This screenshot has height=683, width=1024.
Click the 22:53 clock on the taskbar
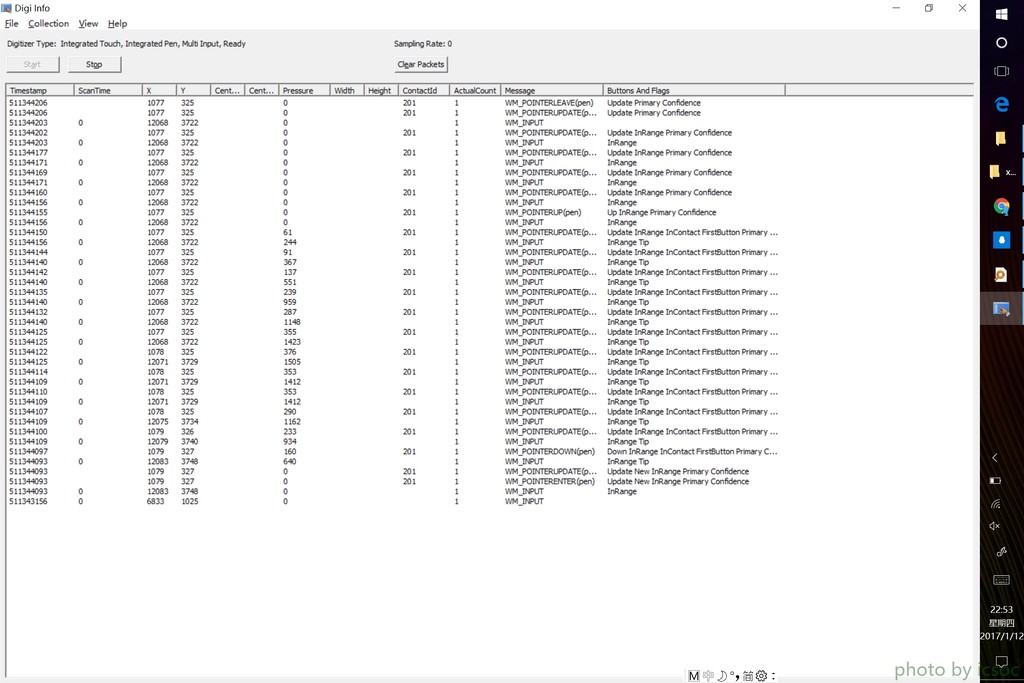(x=1001, y=609)
